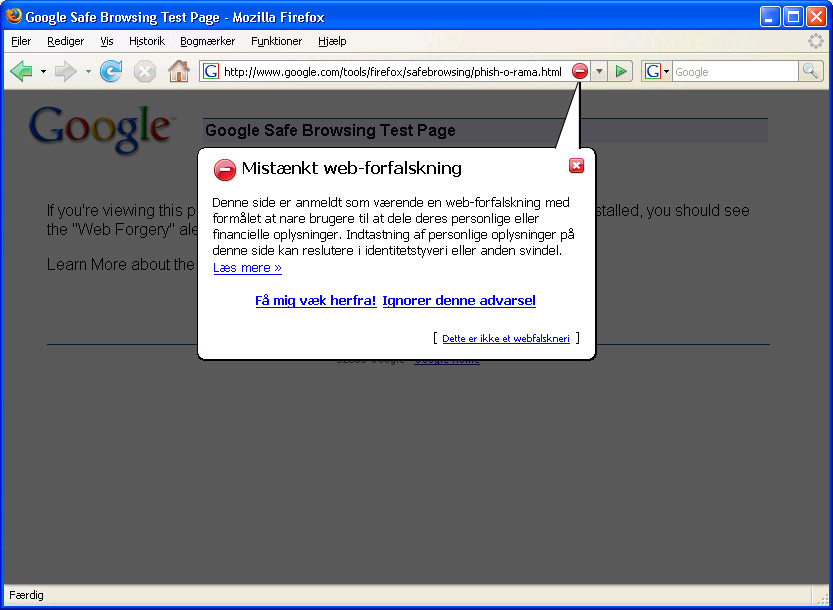Close the Mistænkt web-forfalskning popup

point(576,166)
